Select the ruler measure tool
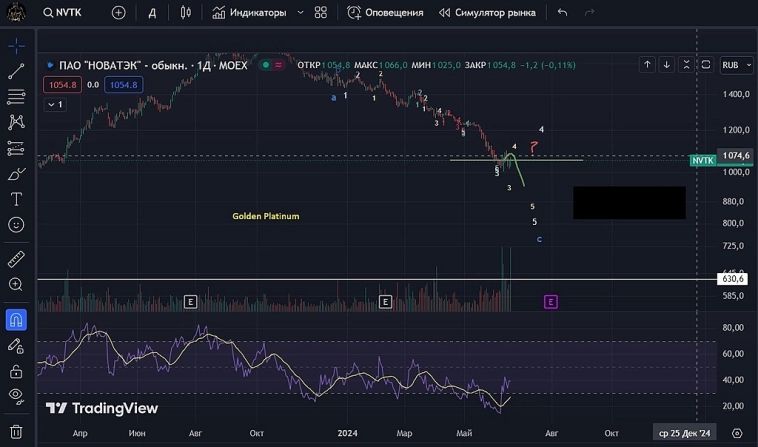 coord(16,259)
